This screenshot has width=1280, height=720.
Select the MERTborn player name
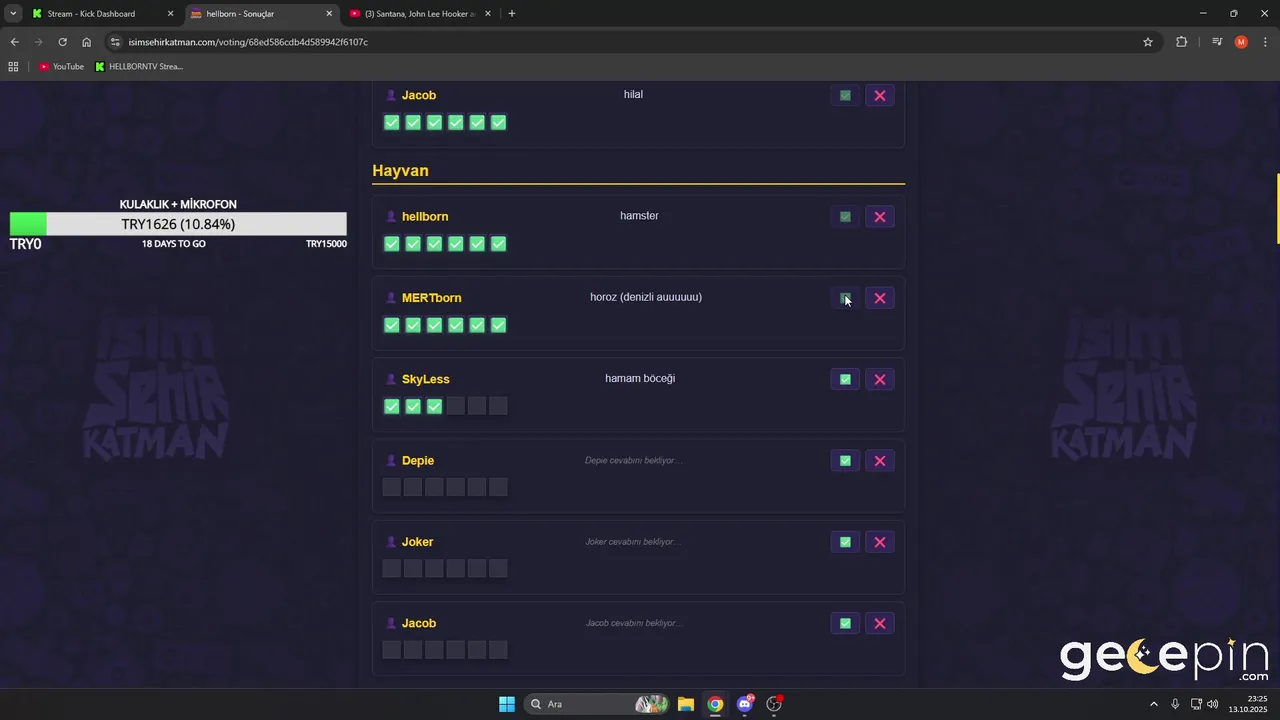coord(431,298)
